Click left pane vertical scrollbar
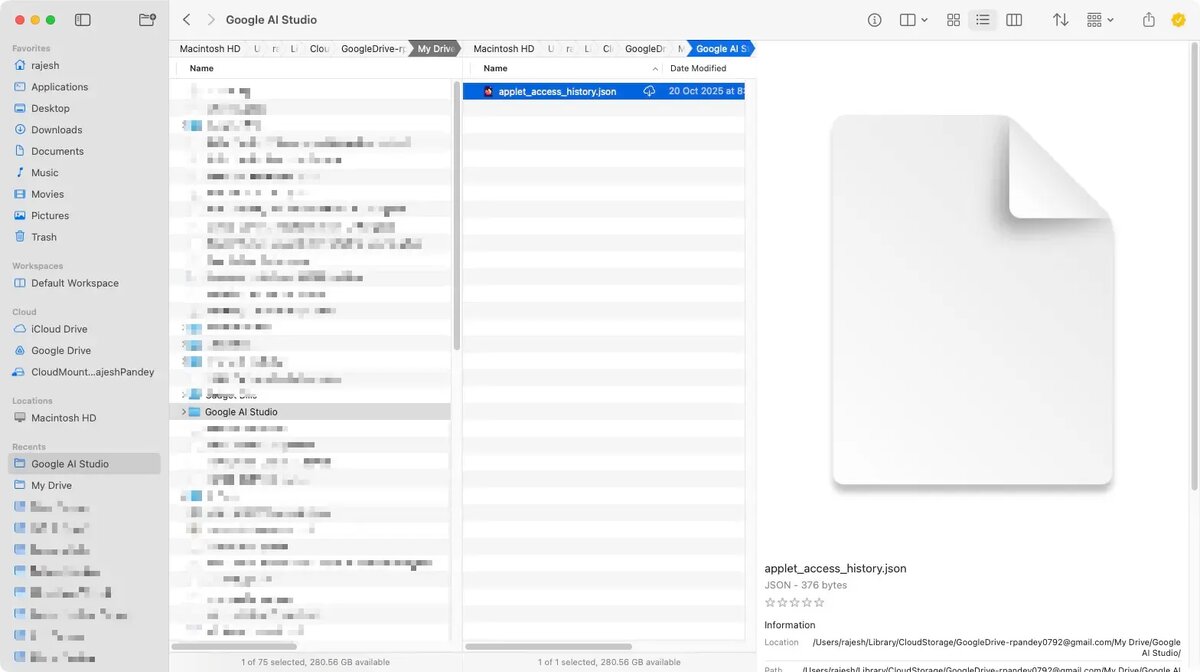Viewport: 1200px width, 672px height. coord(457,215)
